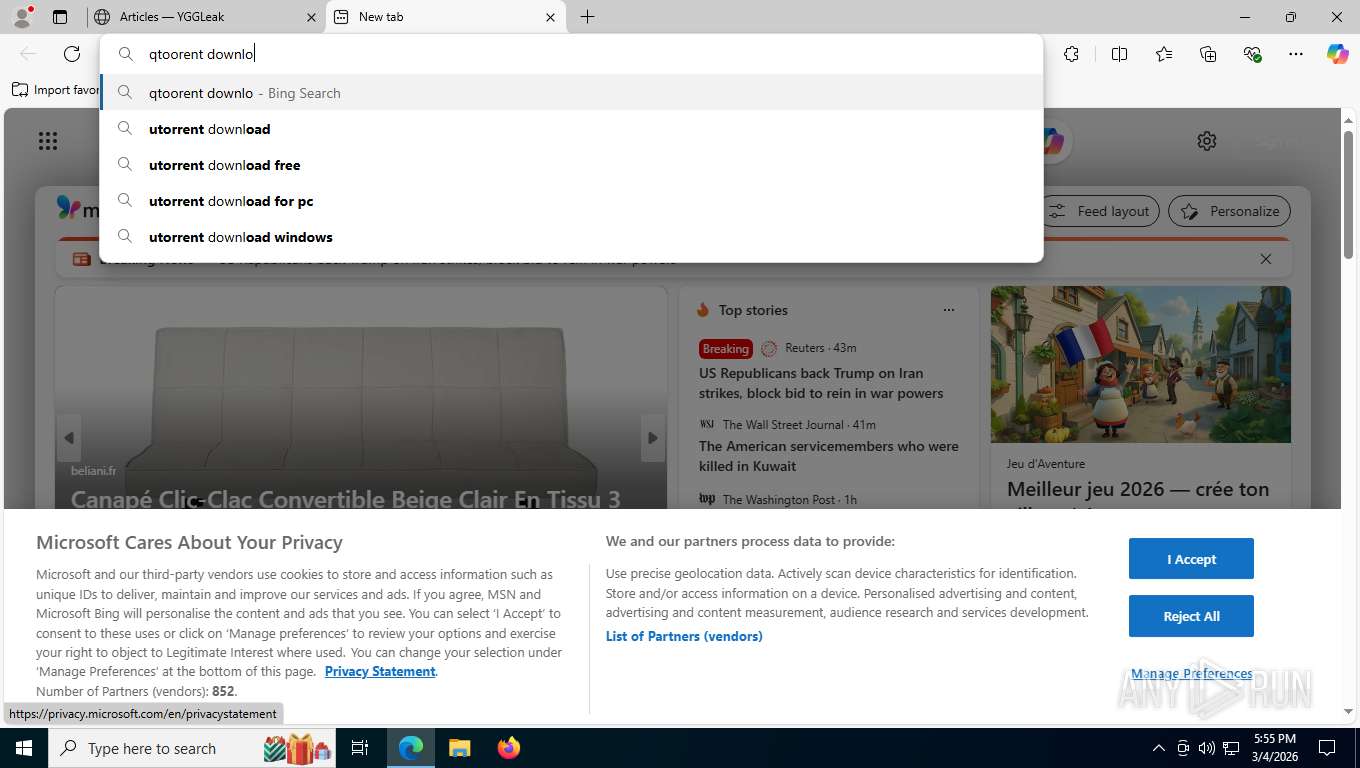Open the Extensions puzzle icon

1071,54
